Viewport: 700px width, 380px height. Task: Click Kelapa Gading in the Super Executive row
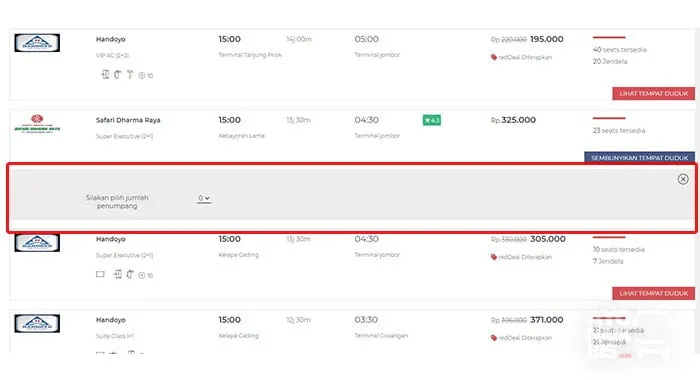click(x=238, y=255)
